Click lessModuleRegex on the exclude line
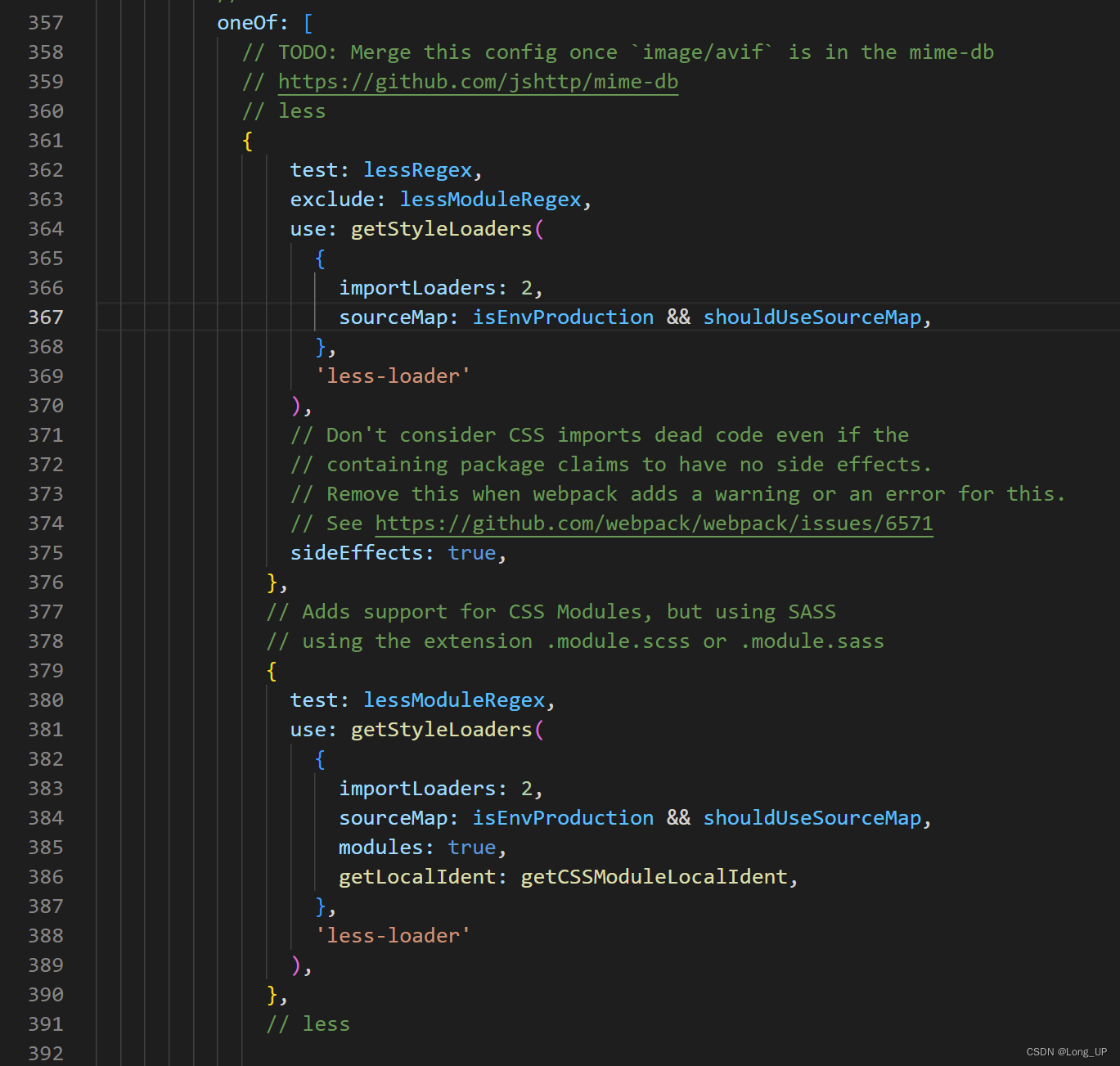The image size is (1120, 1066). pyautogui.click(x=490, y=200)
